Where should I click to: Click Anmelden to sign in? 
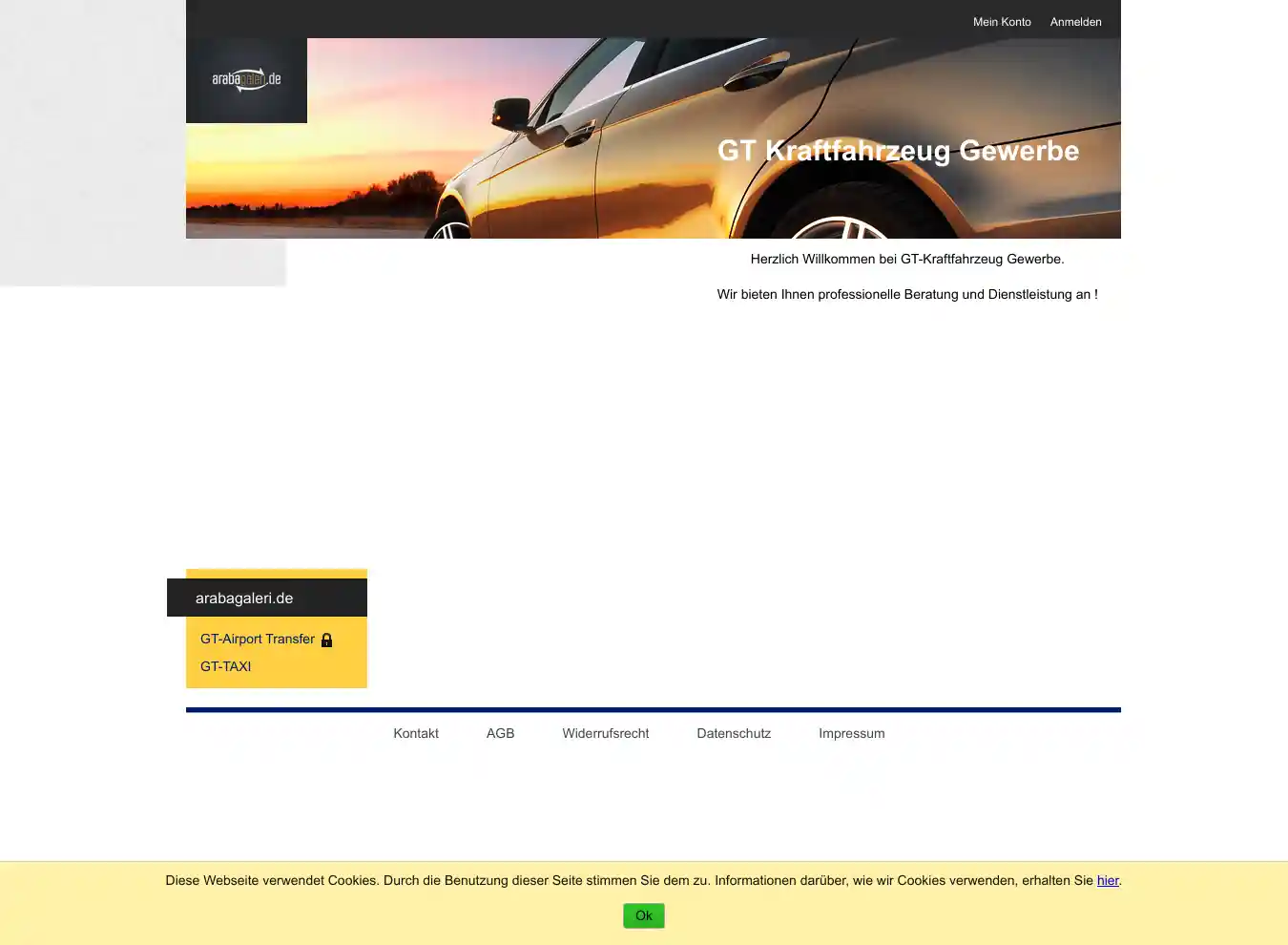(1075, 22)
